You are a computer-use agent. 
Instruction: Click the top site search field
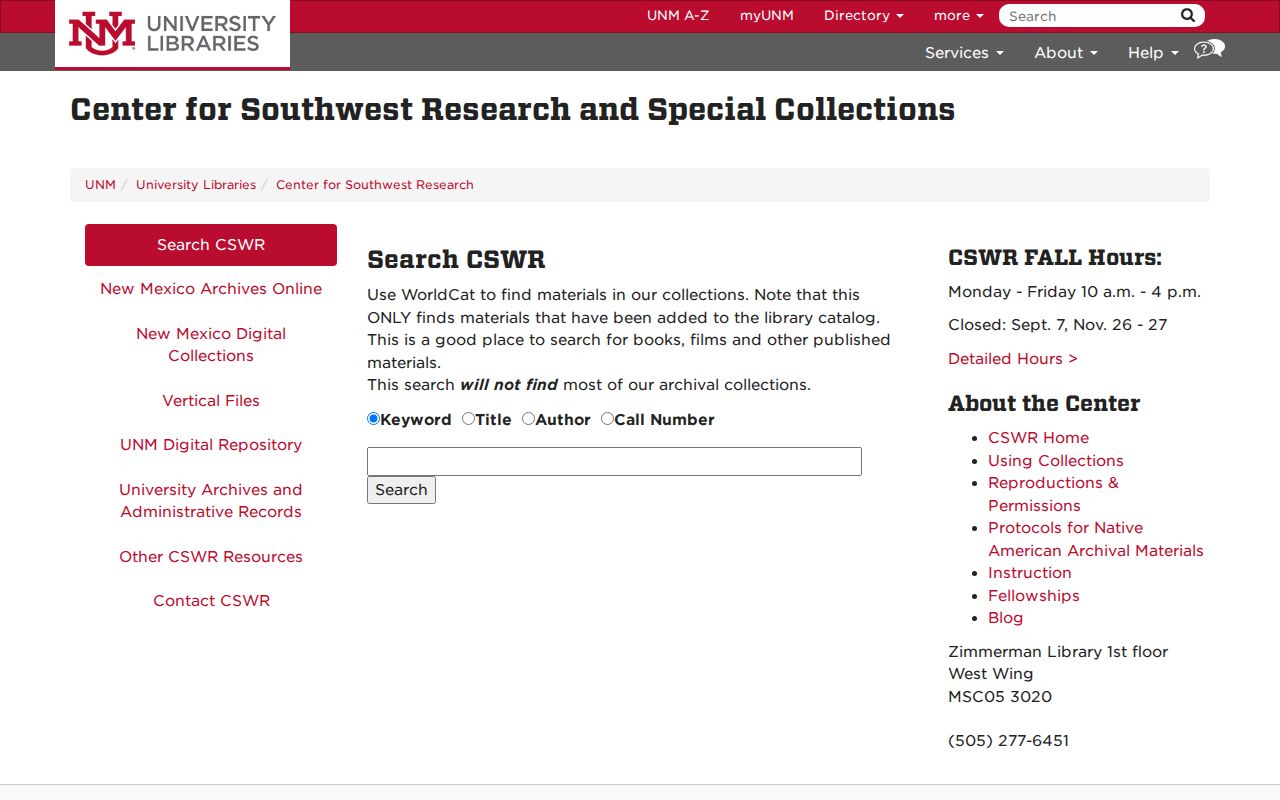coord(1089,16)
